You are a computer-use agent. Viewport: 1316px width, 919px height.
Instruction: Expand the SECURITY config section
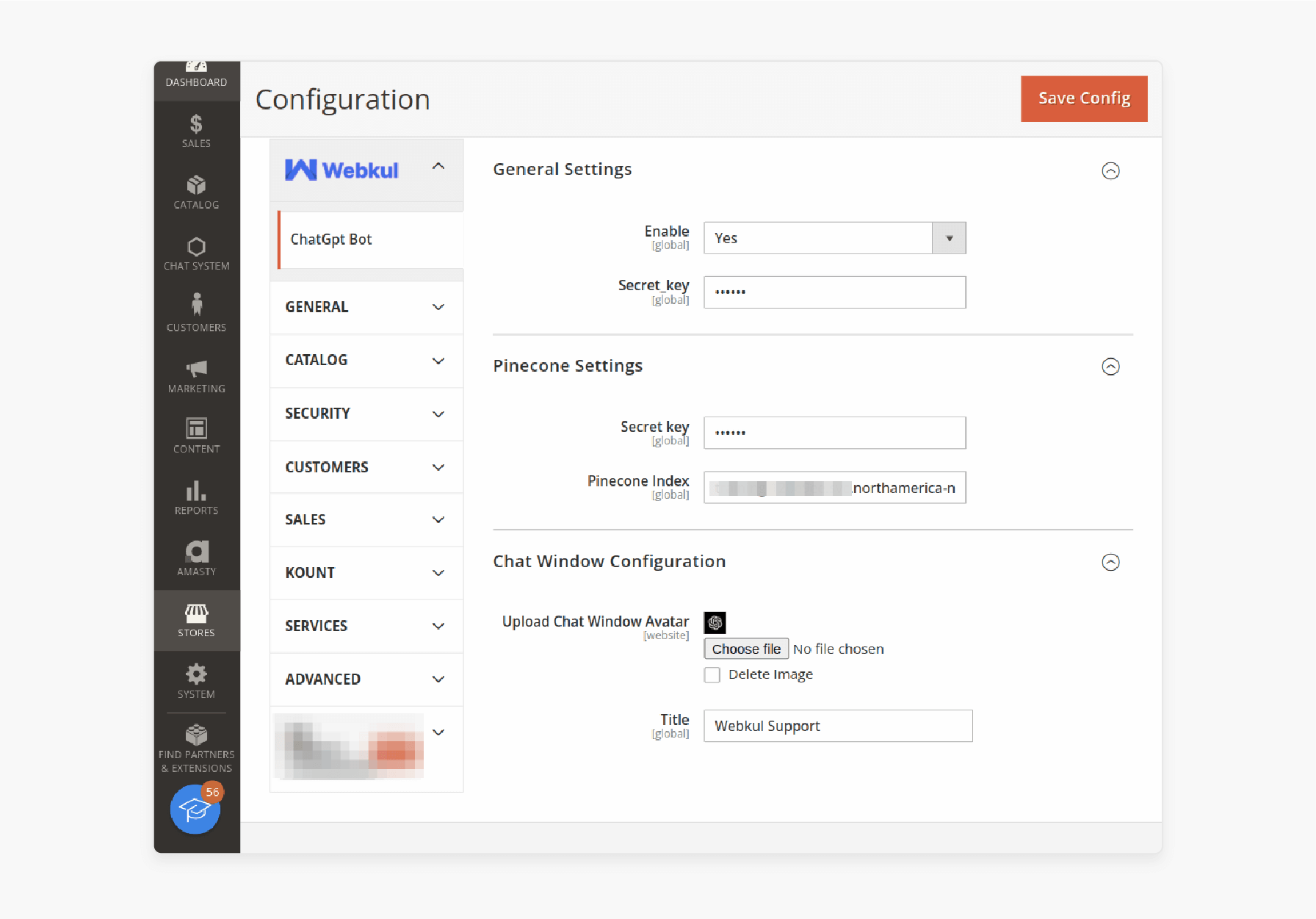[x=366, y=414]
